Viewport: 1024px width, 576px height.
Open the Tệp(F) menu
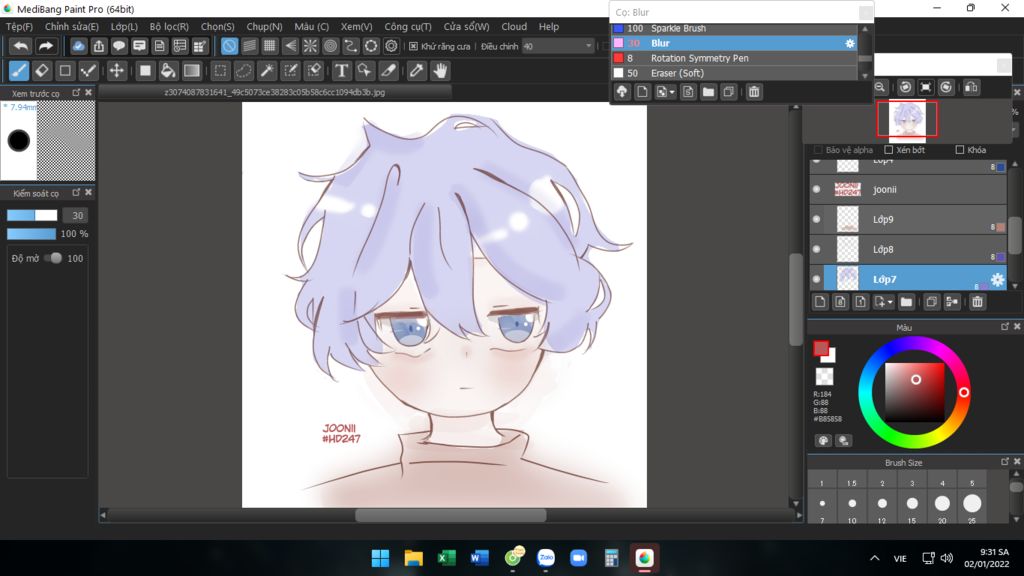20,27
